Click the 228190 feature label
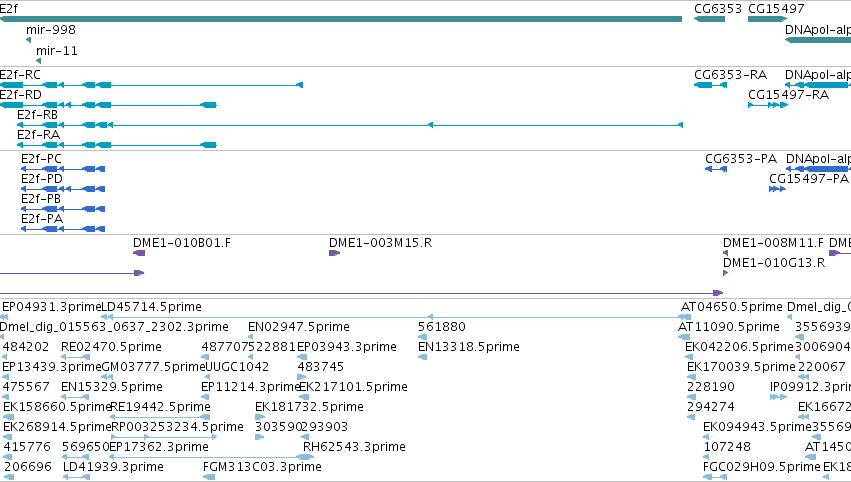Viewport: 851px width, 482px height. click(711, 388)
